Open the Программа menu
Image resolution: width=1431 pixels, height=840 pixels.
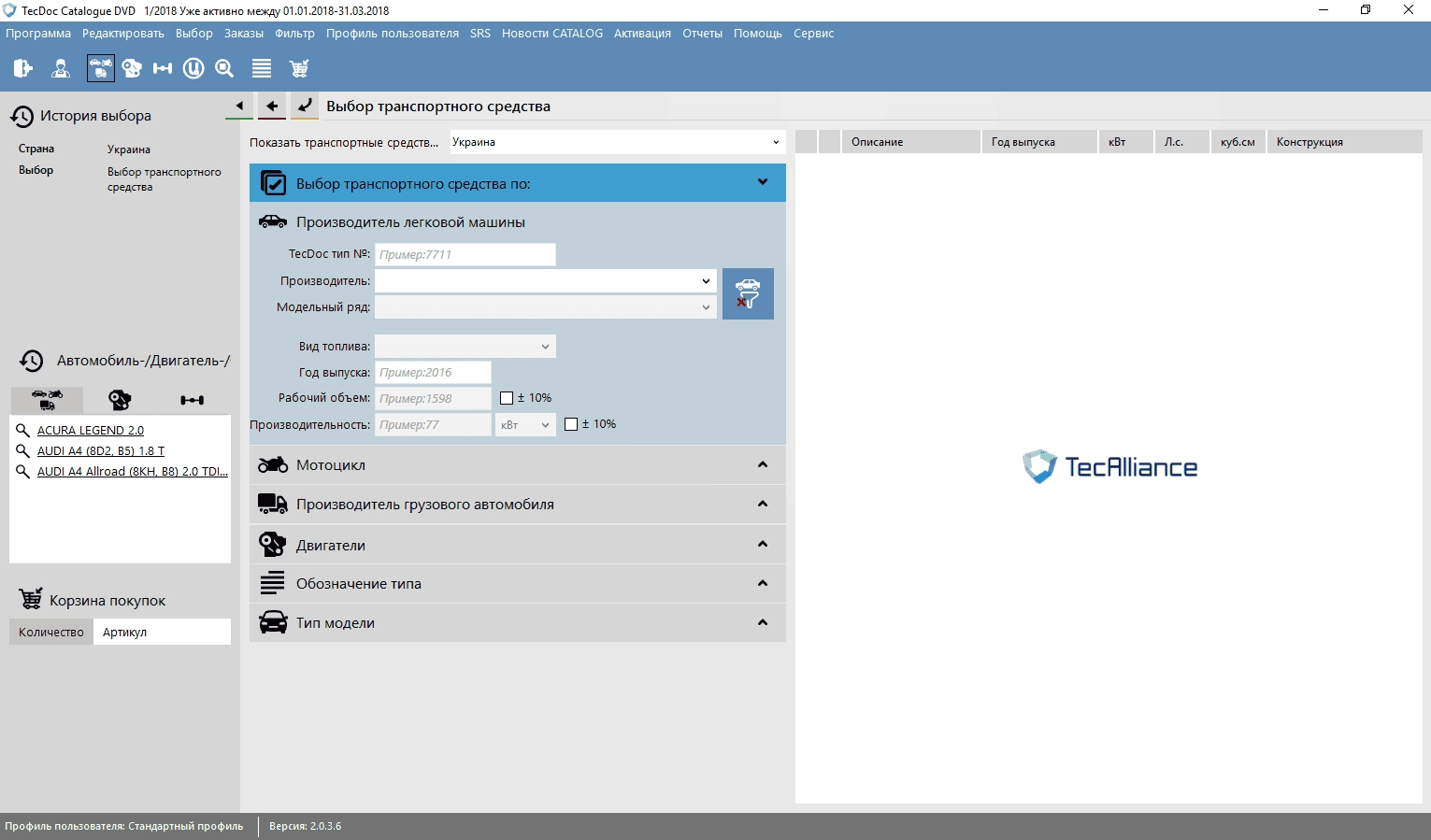(38, 34)
